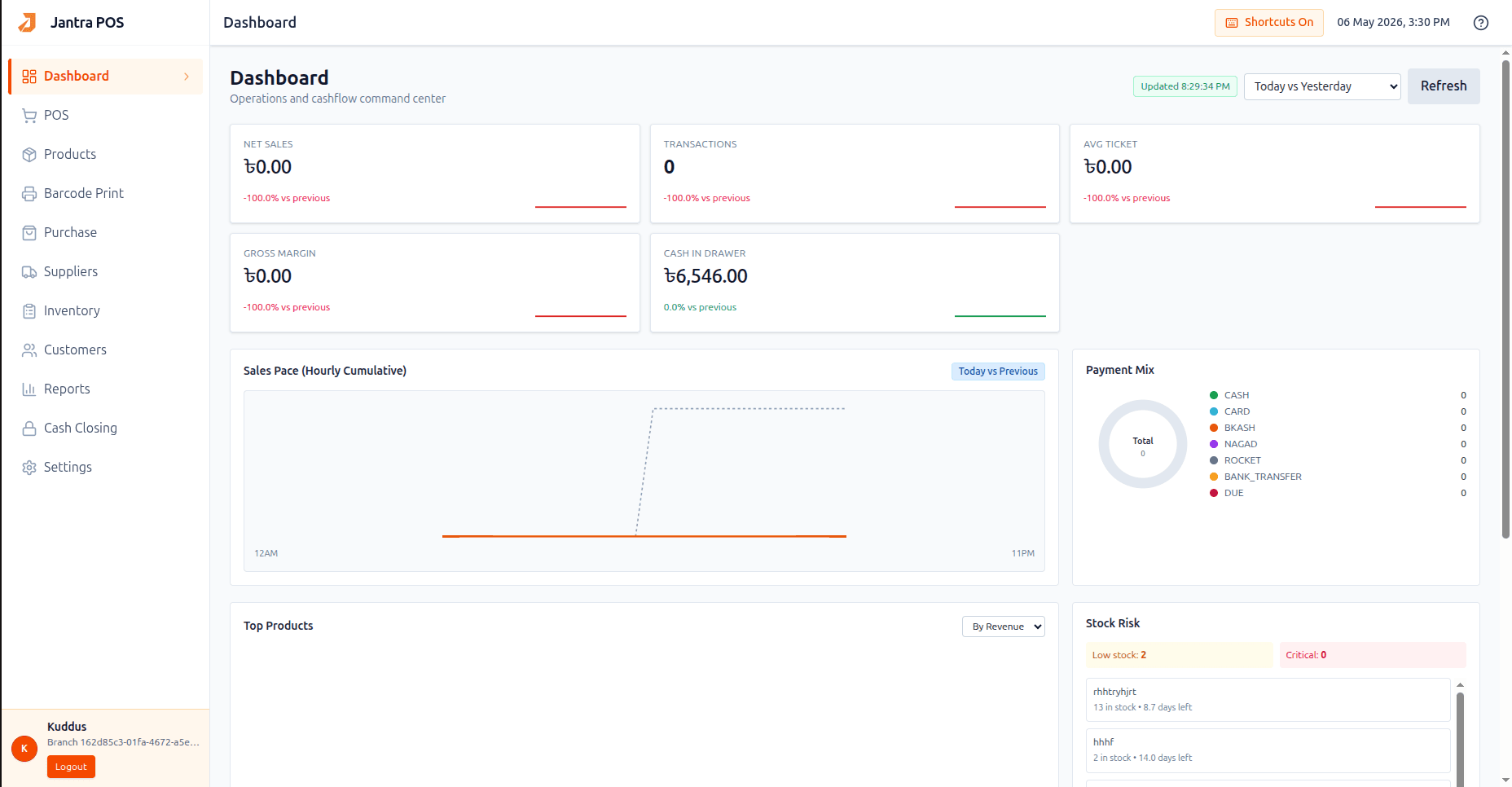Click the orange K user avatar
Viewport: 1512px width, 787px height.
click(x=24, y=748)
